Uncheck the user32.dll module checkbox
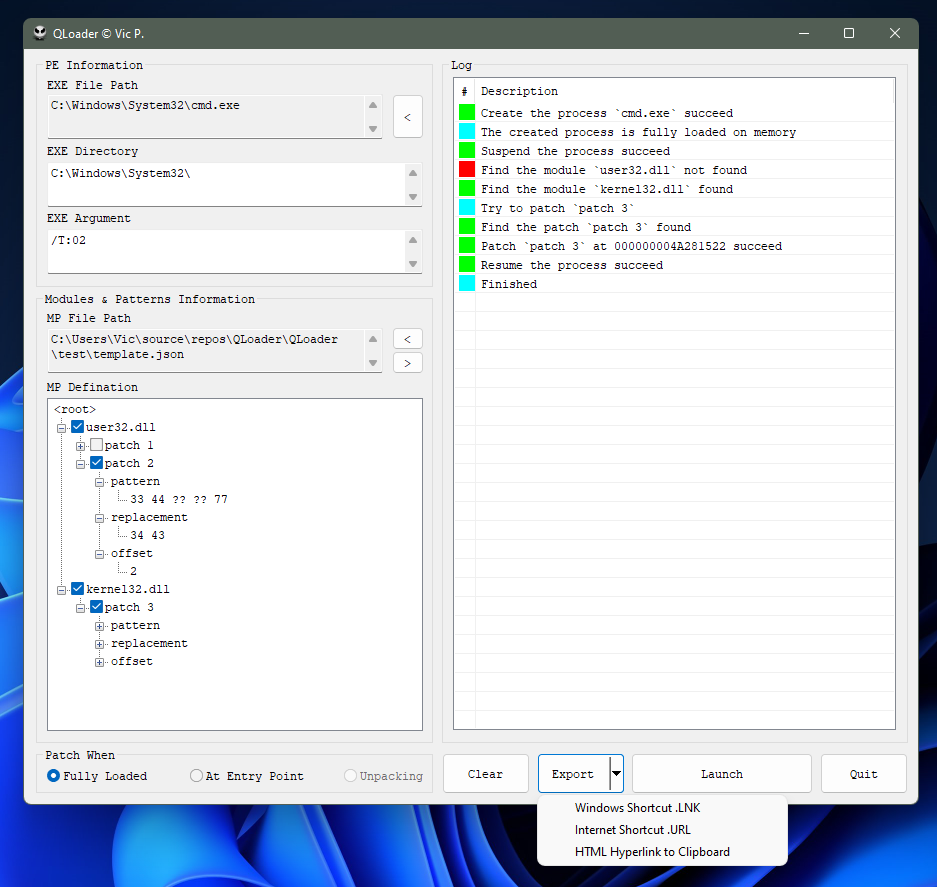The width and height of the screenshot is (937, 887). [x=78, y=427]
